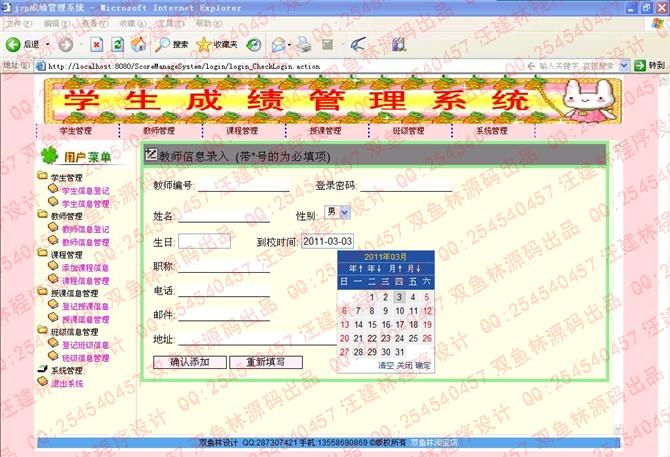
Task: Click the 到校时间 date field
Action: tap(328, 241)
